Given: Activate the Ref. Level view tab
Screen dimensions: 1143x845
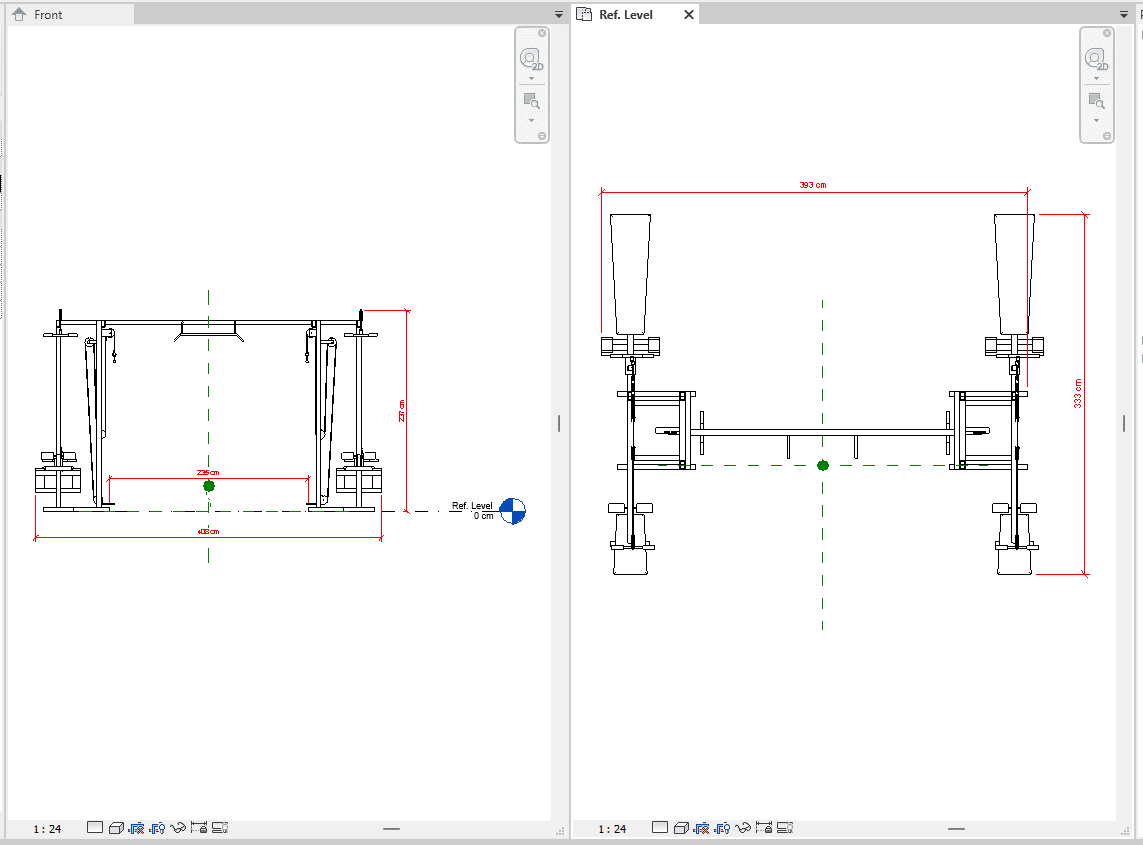Looking at the screenshot, I should click(x=625, y=15).
